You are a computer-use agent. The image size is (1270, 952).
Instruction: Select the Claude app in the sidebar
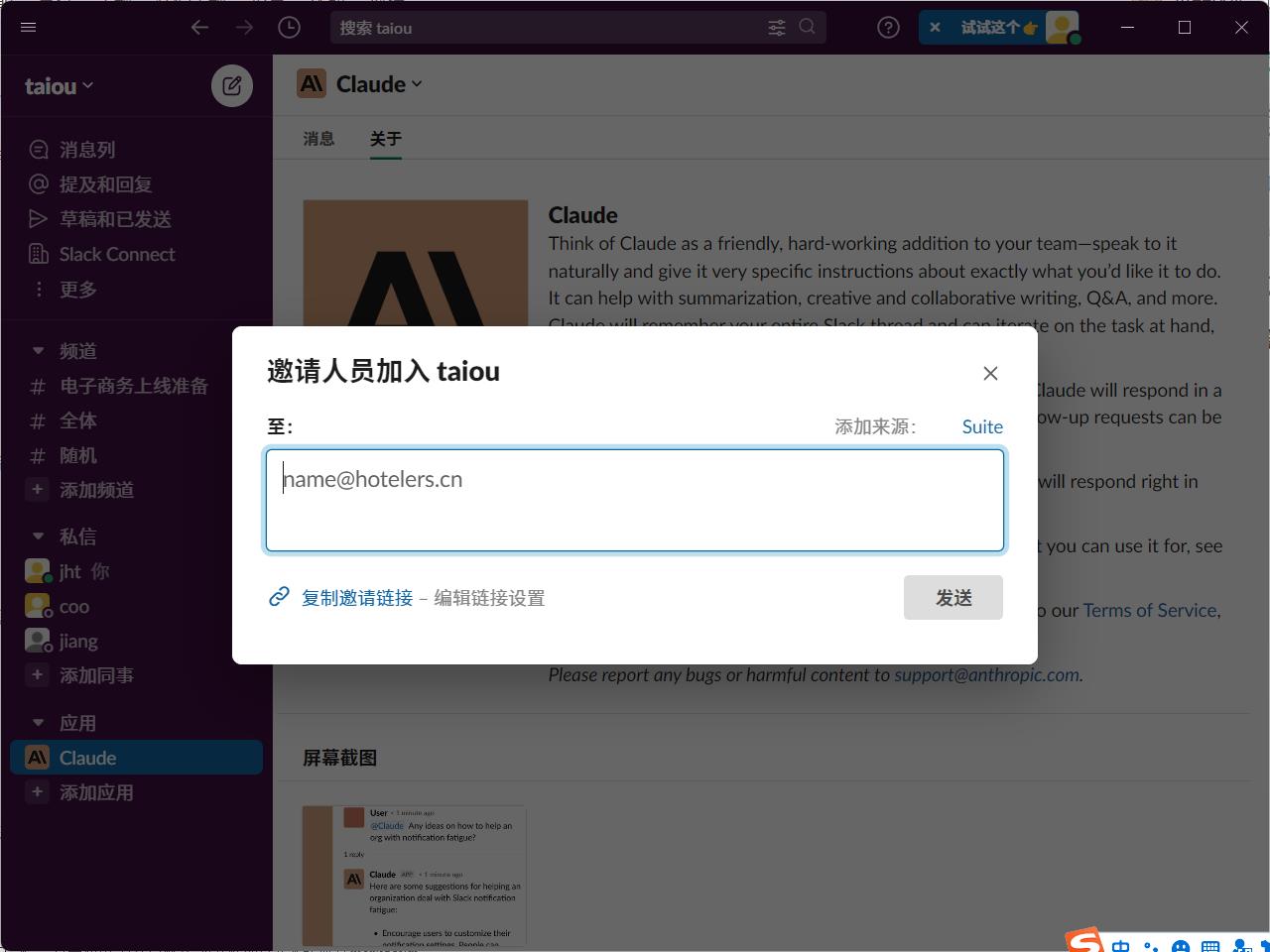(136, 758)
